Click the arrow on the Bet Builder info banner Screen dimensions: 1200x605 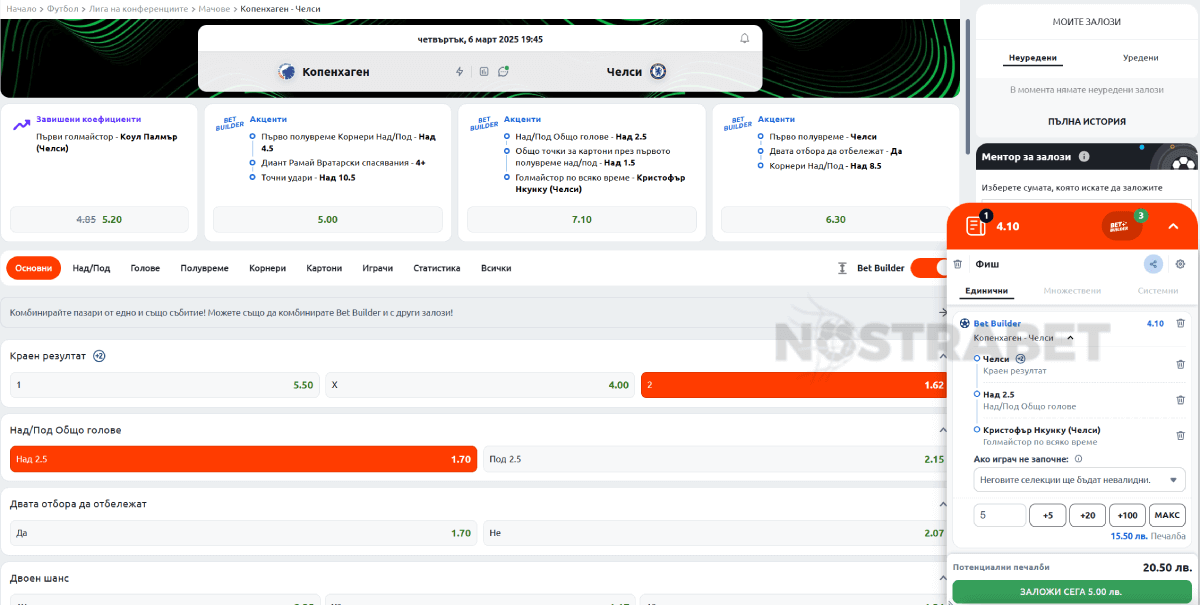pyautogui.click(x=942, y=312)
